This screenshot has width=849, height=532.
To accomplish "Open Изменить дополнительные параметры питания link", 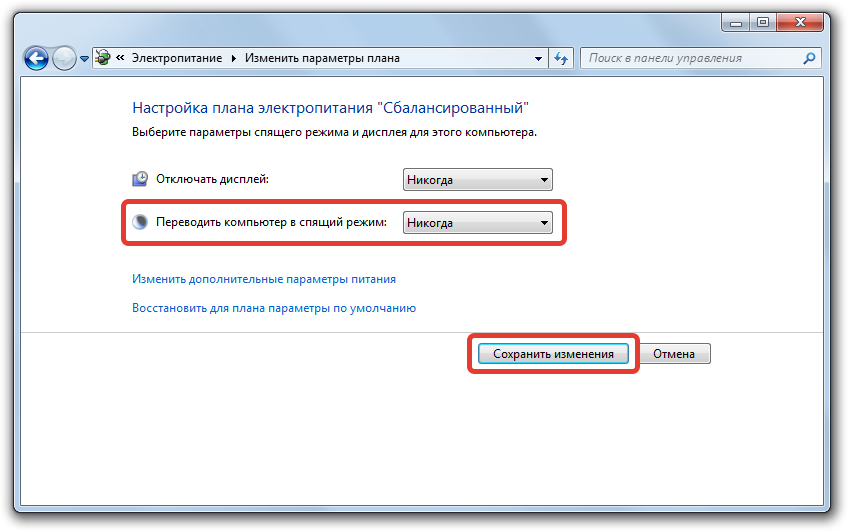I will point(264,279).
